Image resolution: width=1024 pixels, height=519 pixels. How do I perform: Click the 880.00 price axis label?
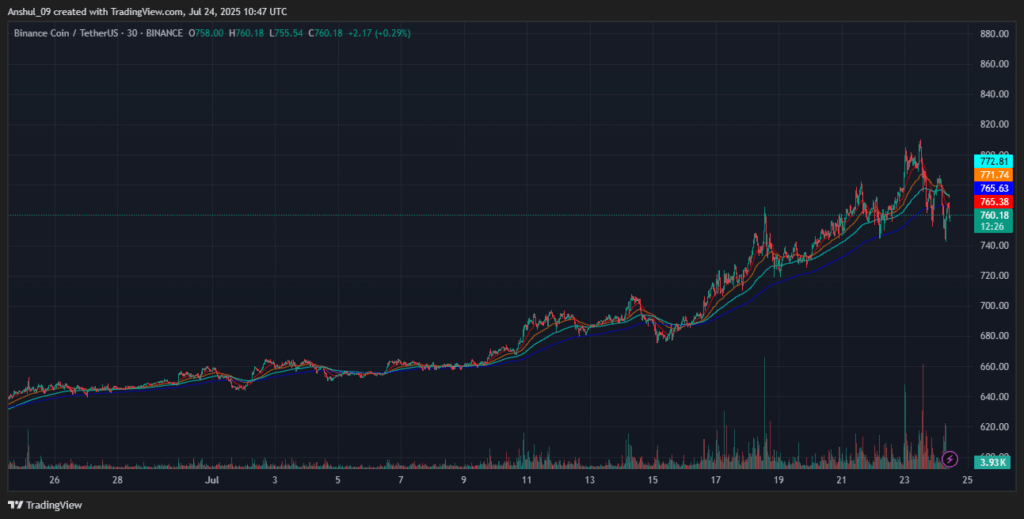pyautogui.click(x=992, y=34)
